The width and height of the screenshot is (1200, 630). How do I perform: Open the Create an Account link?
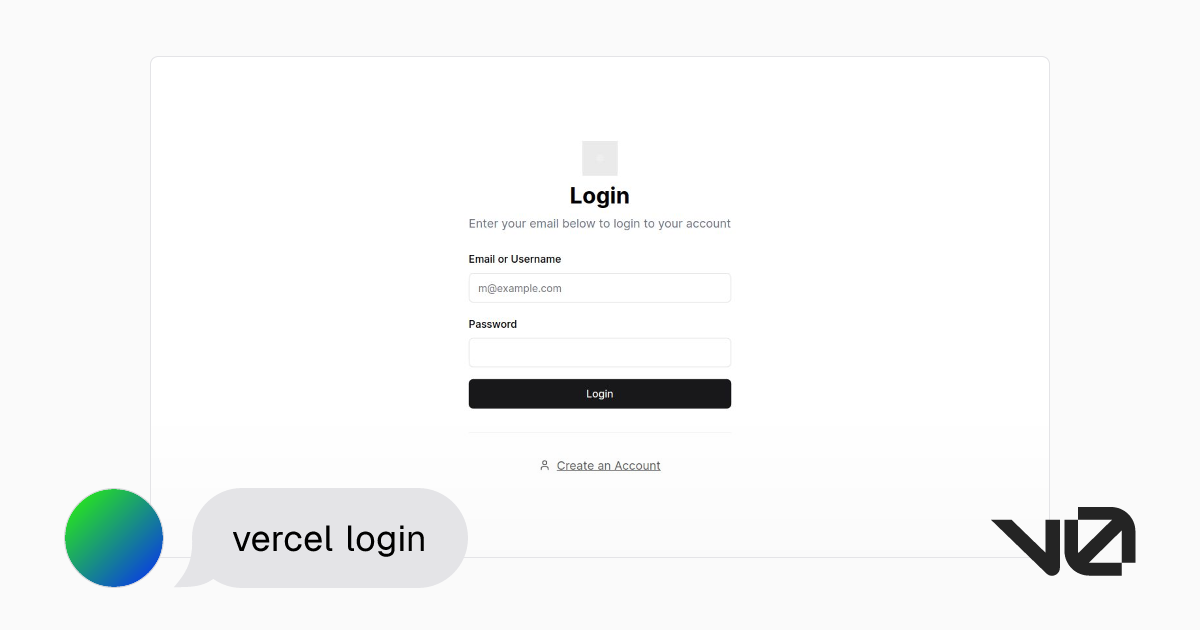(608, 466)
